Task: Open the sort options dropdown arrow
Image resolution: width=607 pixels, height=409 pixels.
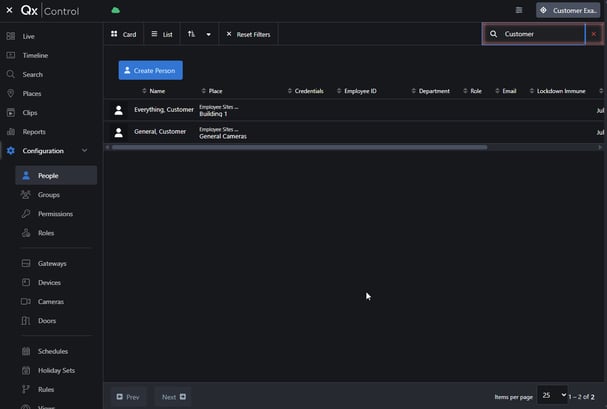Action: tap(209, 34)
